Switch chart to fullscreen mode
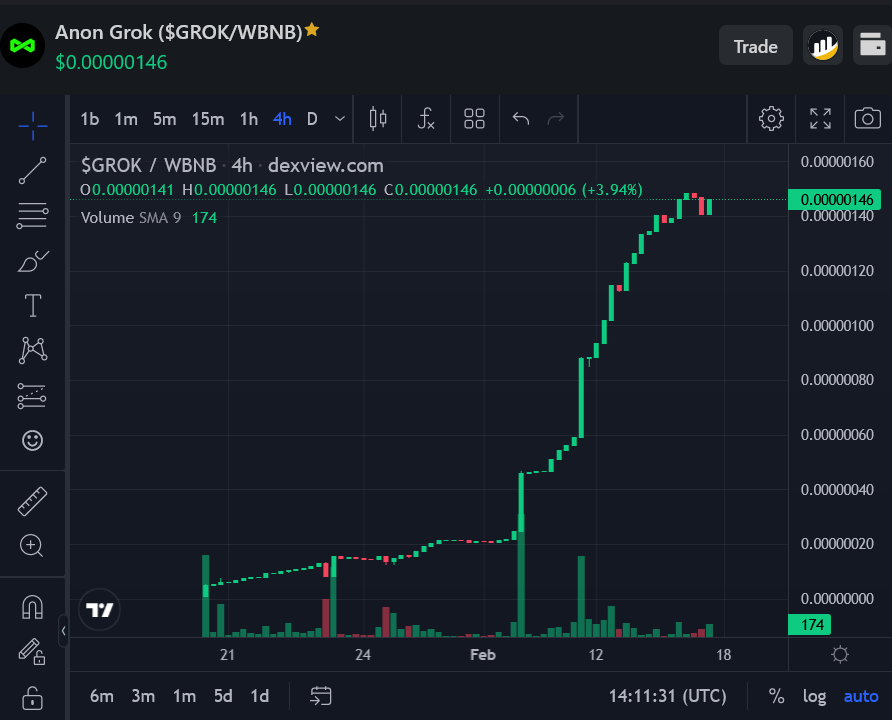892x720 pixels. pos(820,119)
